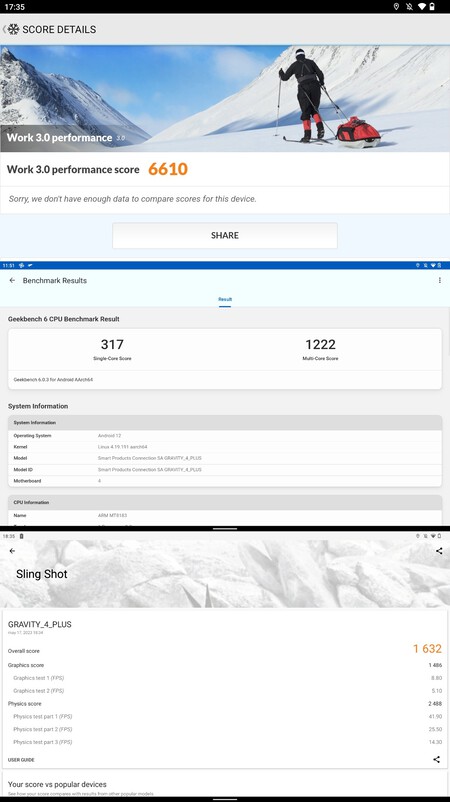The height and width of the screenshot is (802, 450).
Task: Tap the battery icon in the top status bar
Action: pyautogui.click(x=433, y=7)
